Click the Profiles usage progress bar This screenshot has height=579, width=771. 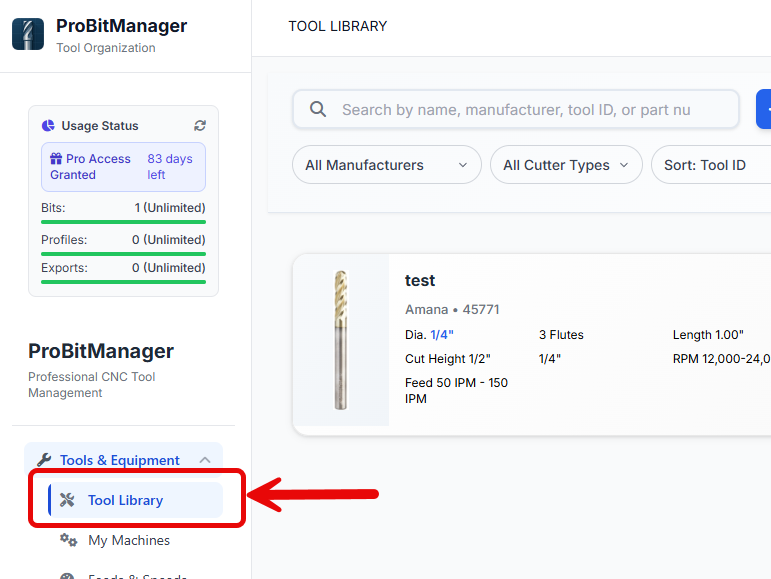point(123,254)
